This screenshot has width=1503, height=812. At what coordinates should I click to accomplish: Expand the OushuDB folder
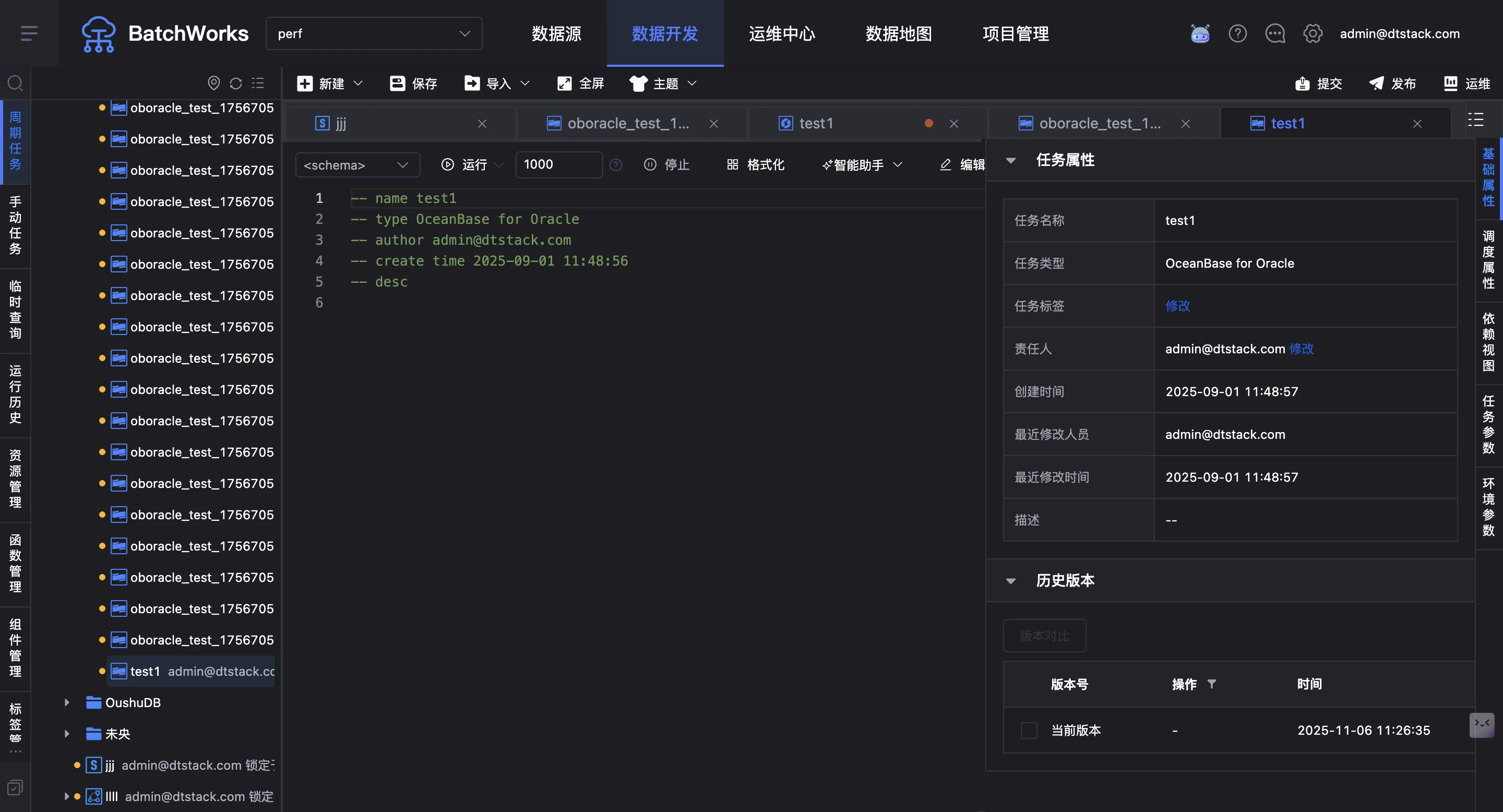[x=66, y=702]
